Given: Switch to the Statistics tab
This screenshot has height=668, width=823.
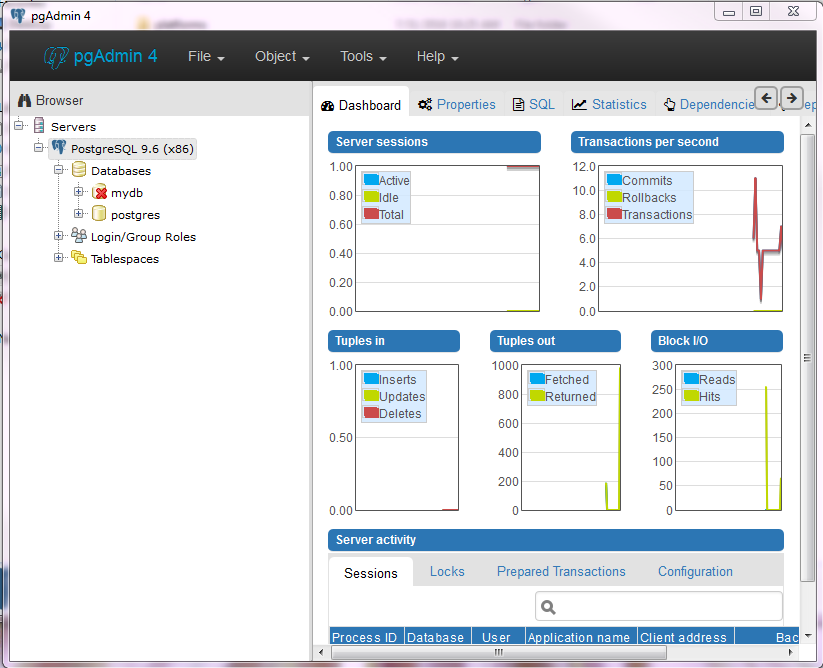Looking at the screenshot, I should tap(609, 104).
